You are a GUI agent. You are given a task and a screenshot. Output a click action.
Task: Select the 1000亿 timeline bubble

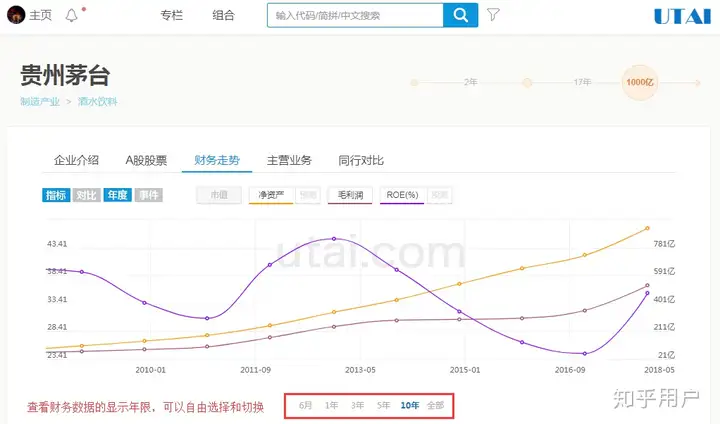640,82
